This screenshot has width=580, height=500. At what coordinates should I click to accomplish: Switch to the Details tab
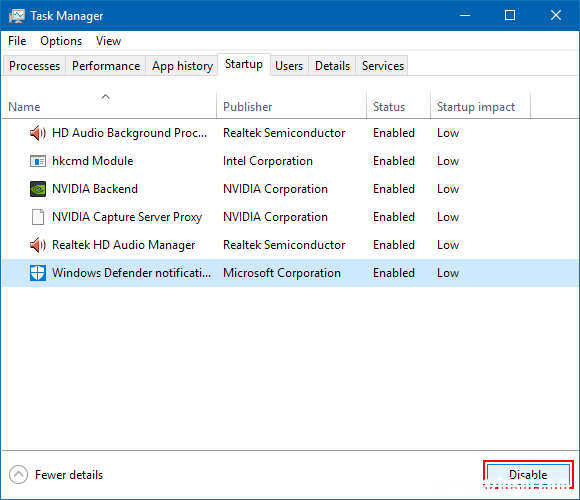(x=332, y=66)
